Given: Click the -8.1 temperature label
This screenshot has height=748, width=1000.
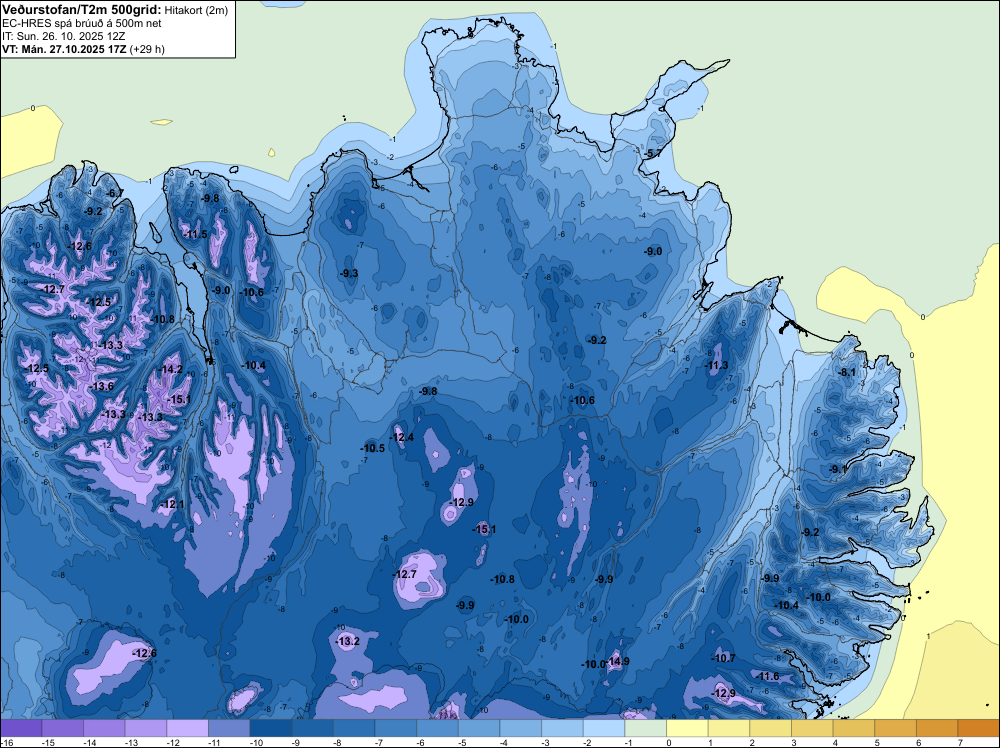Looking at the screenshot, I should tap(848, 372).
